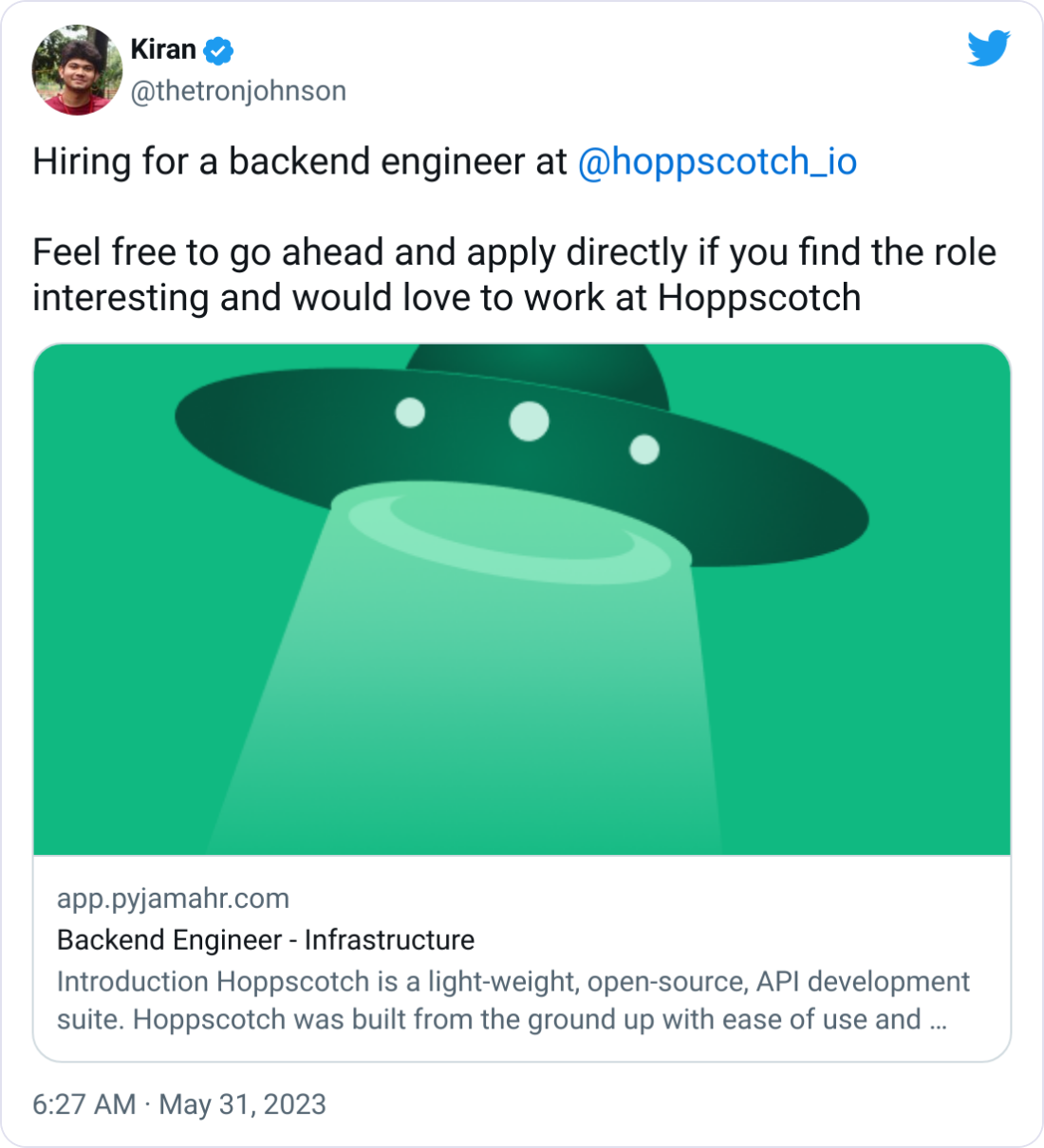Click the blue verified badge next to Kiran

(217, 50)
